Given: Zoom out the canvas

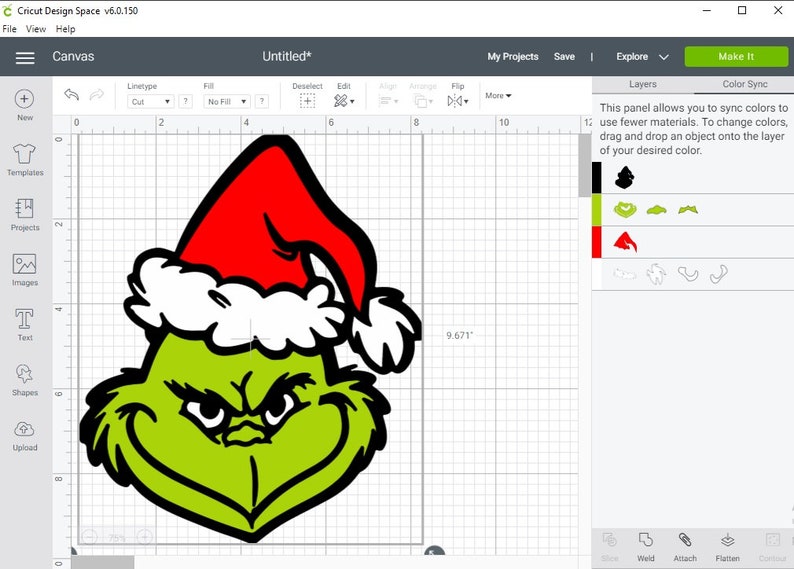Looking at the screenshot, I should tap(89, 537).
